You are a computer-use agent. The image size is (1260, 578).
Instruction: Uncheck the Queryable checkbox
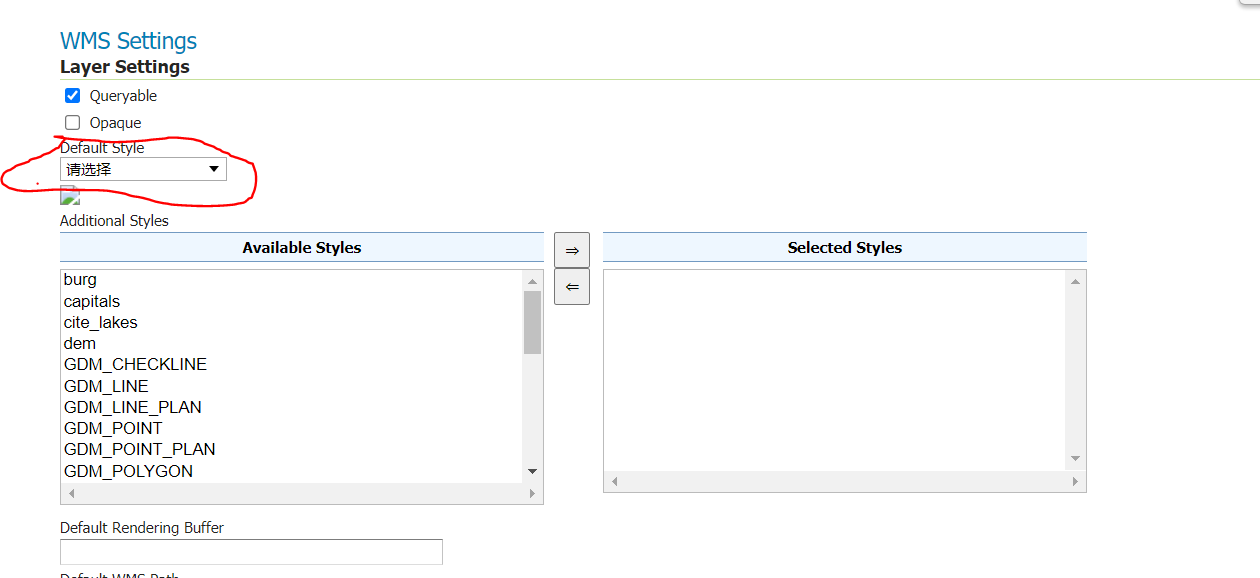click(x=72, y=96)
